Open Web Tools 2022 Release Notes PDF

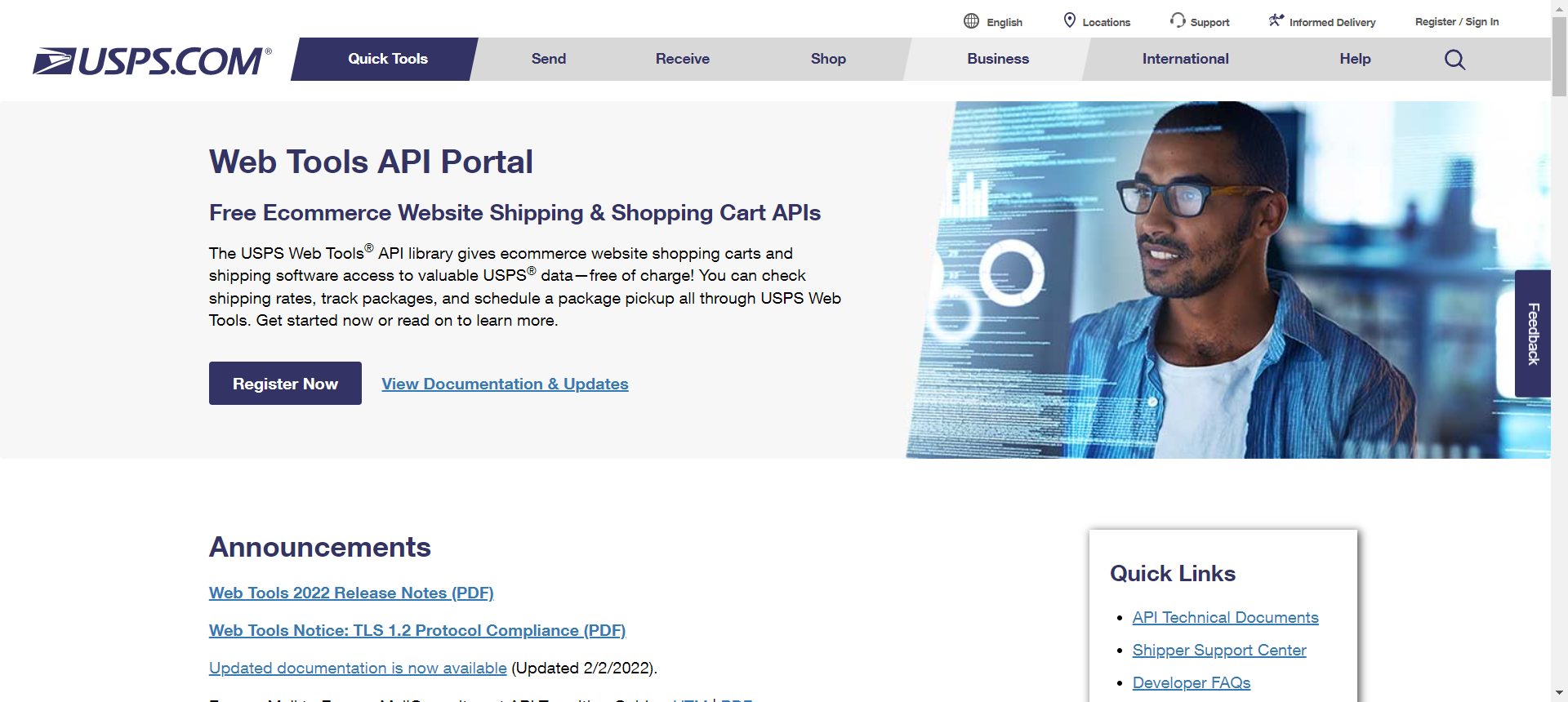point(351,593)
